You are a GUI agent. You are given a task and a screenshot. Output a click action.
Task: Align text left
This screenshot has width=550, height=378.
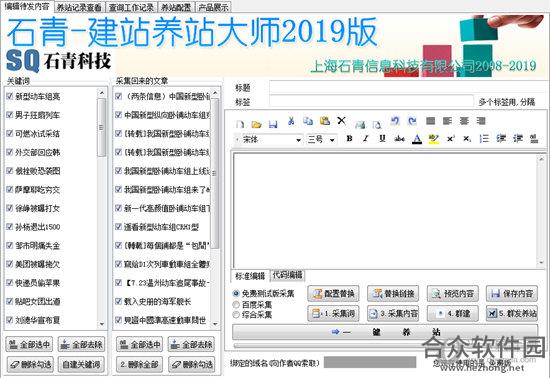(x=447, y=121)
